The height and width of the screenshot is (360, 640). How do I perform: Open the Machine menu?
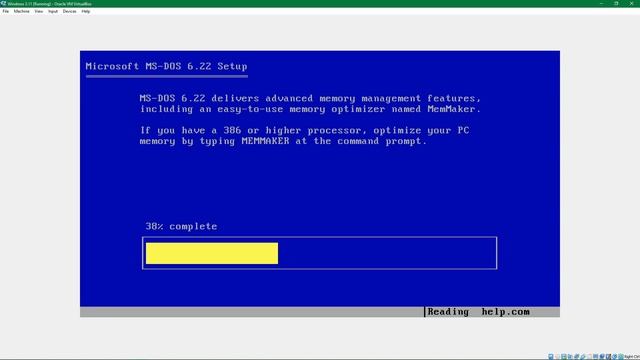pos(21,11)
